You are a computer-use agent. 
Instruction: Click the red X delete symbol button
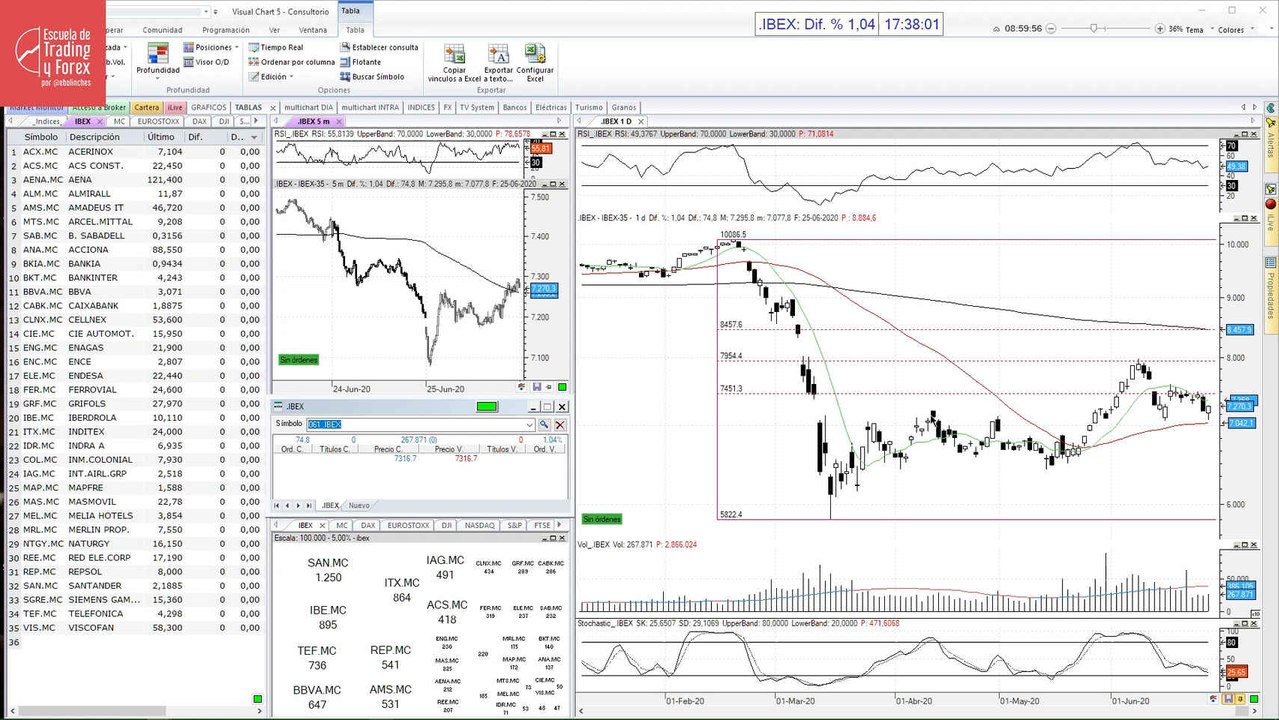[x=560, y=424]
